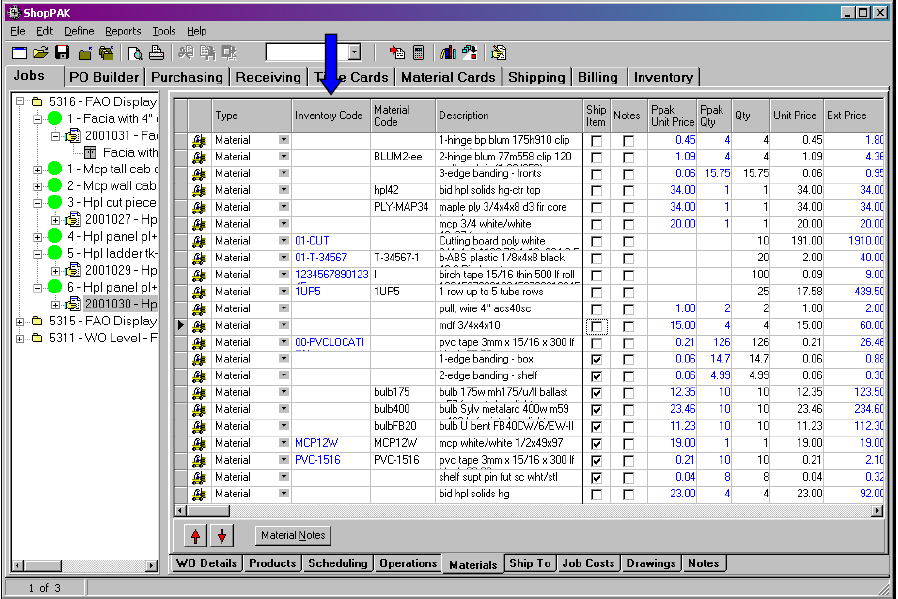Viewport: 898px width, 599px height.
Task: Open the Type dropdown in first material row
Action: pyautogui.click(x=283, y=140)
